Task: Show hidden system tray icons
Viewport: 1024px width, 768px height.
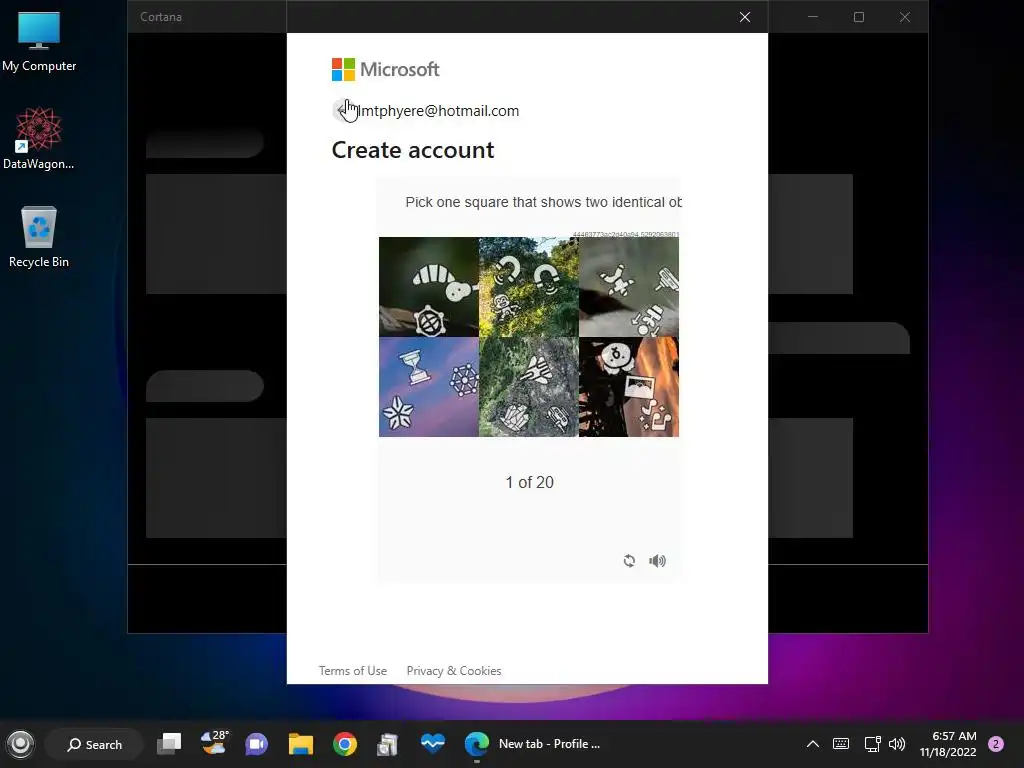Action: tap(812, 744)
